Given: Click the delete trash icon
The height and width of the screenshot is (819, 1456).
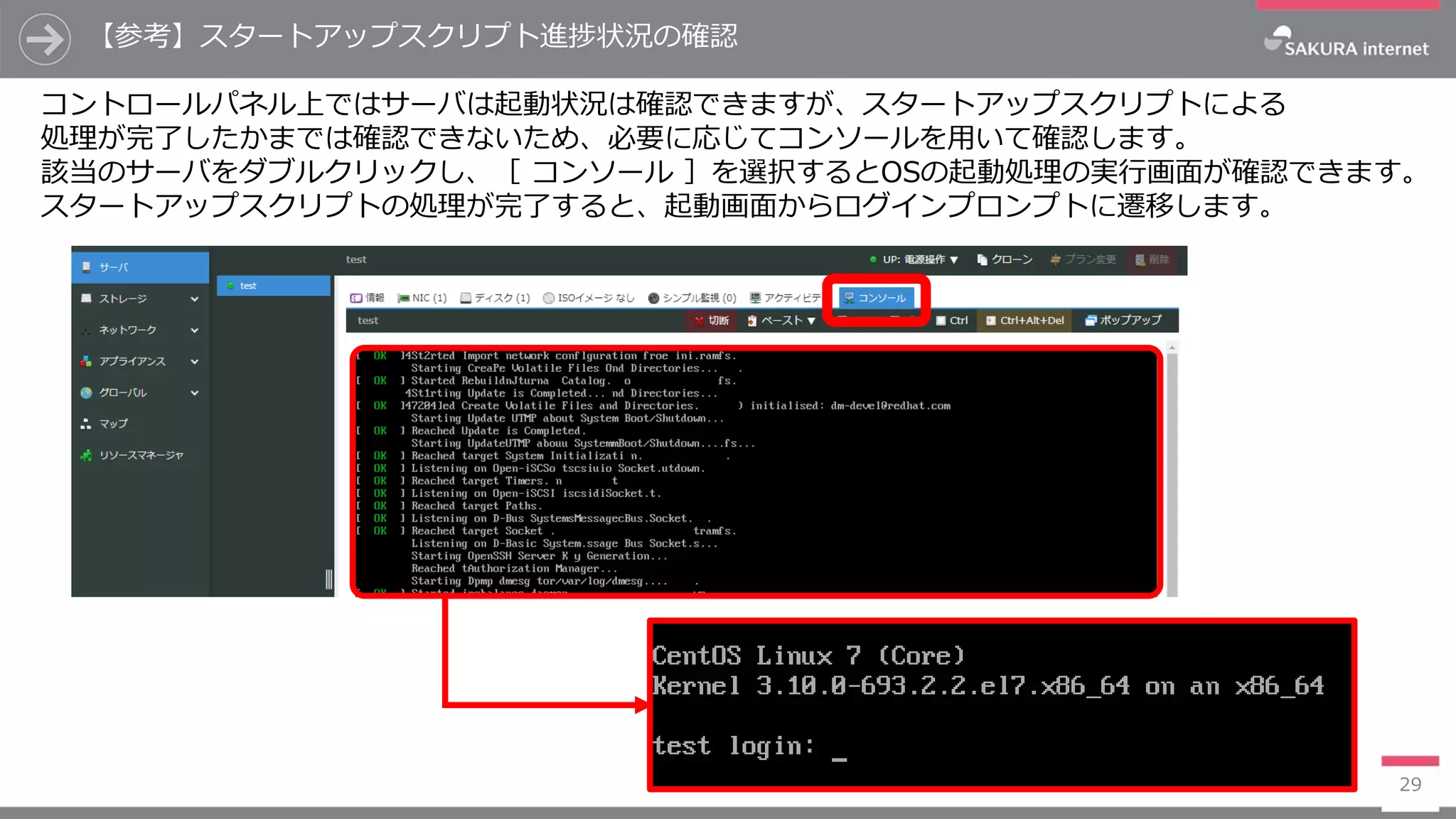Looking at the screenshot, I should pos(1140,259).
